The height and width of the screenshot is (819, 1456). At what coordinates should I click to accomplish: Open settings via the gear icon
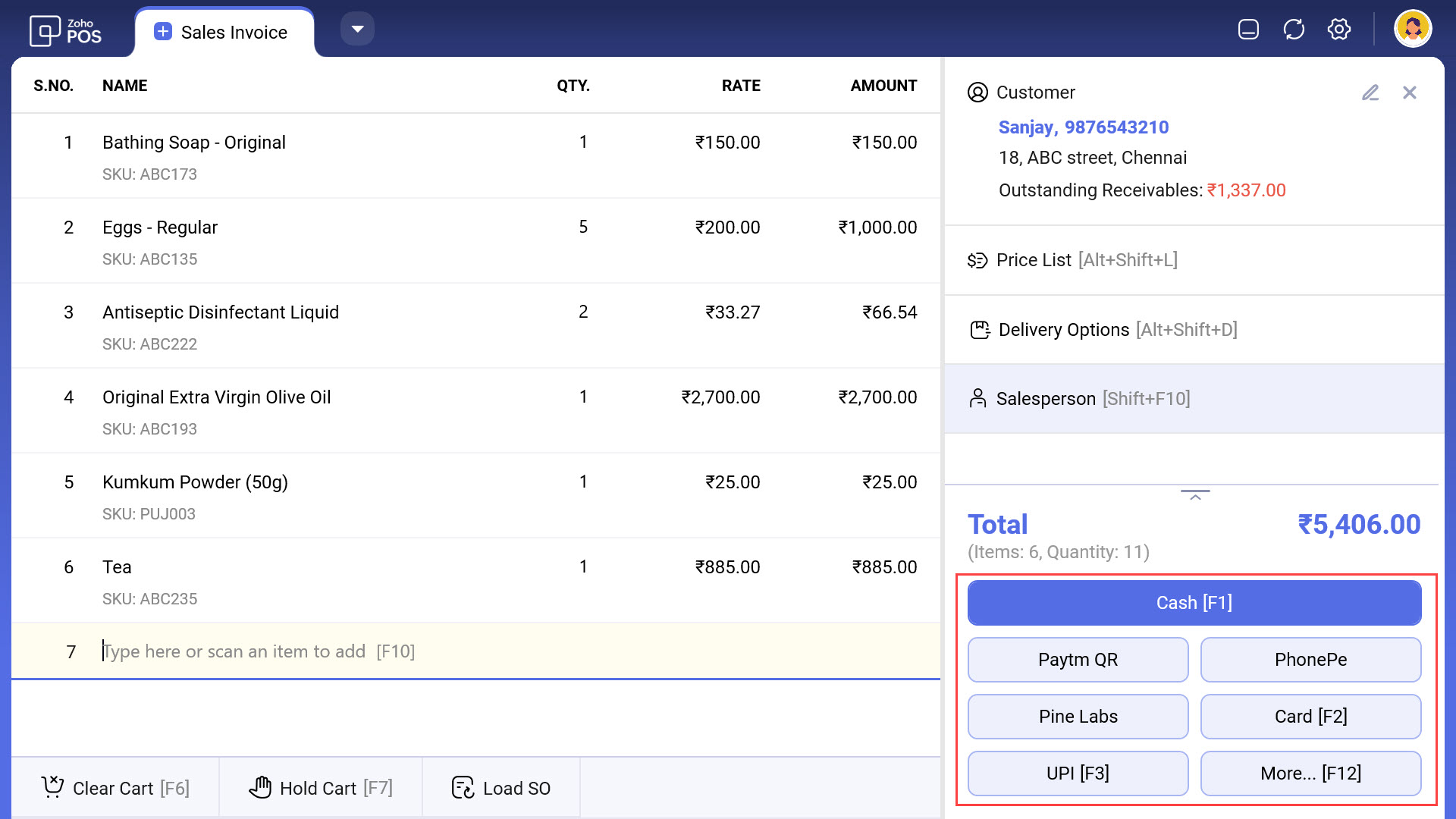[1339, 30]
